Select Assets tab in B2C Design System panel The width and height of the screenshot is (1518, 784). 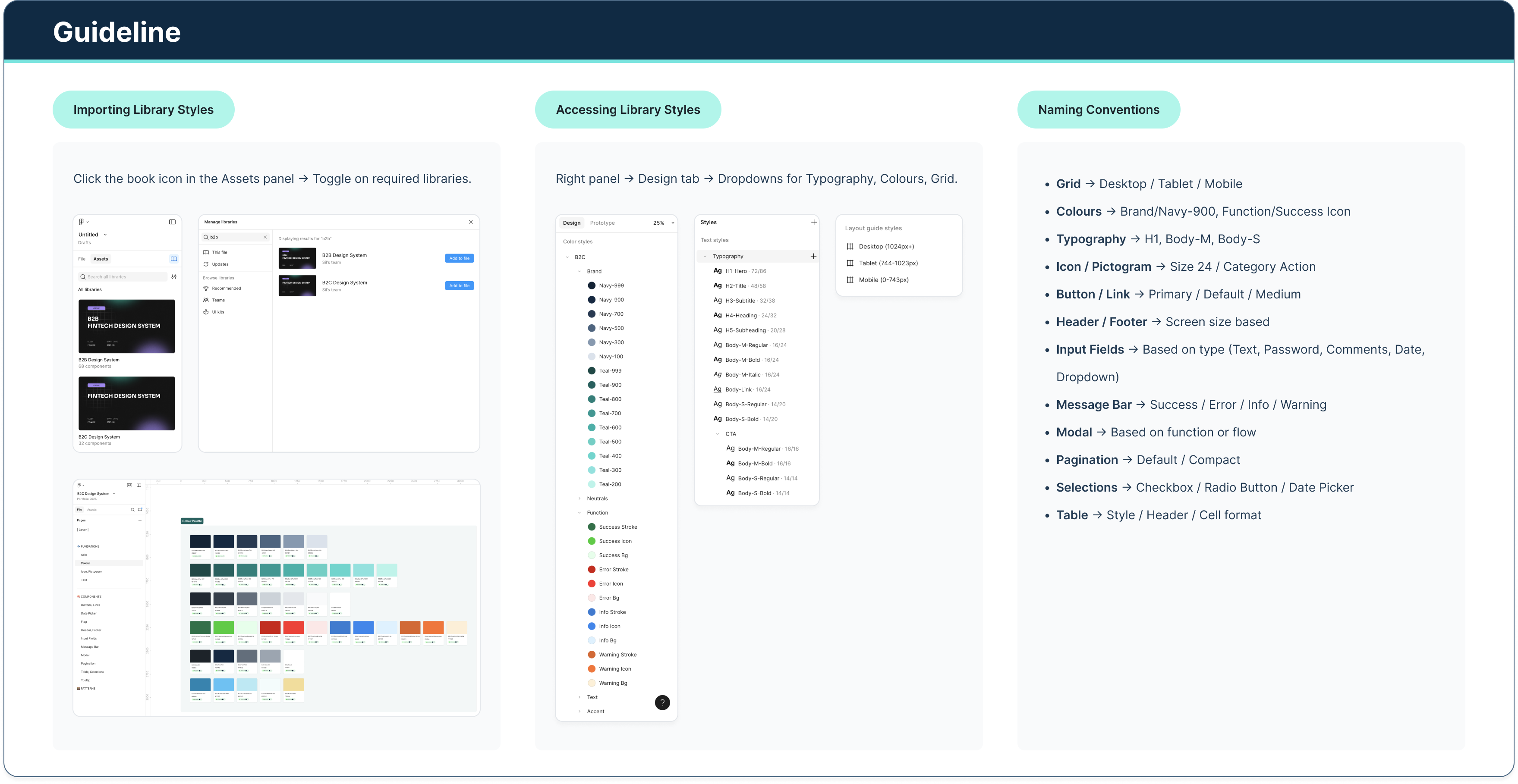(x=92, y=509)
